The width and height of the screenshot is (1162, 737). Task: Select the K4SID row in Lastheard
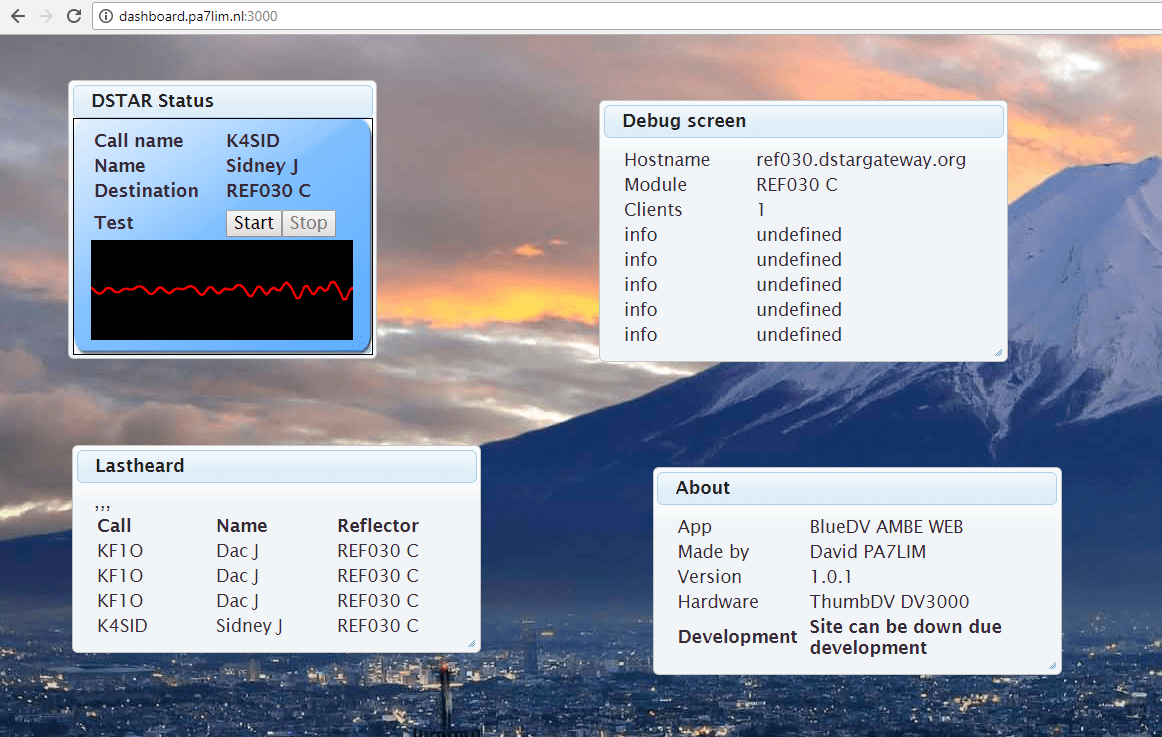258,626
